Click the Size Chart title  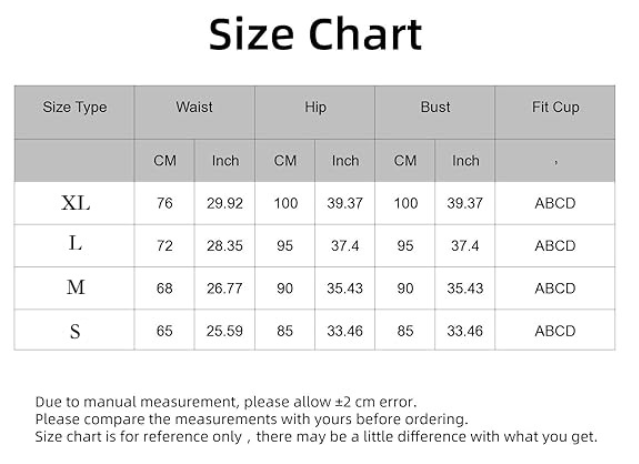315,34
